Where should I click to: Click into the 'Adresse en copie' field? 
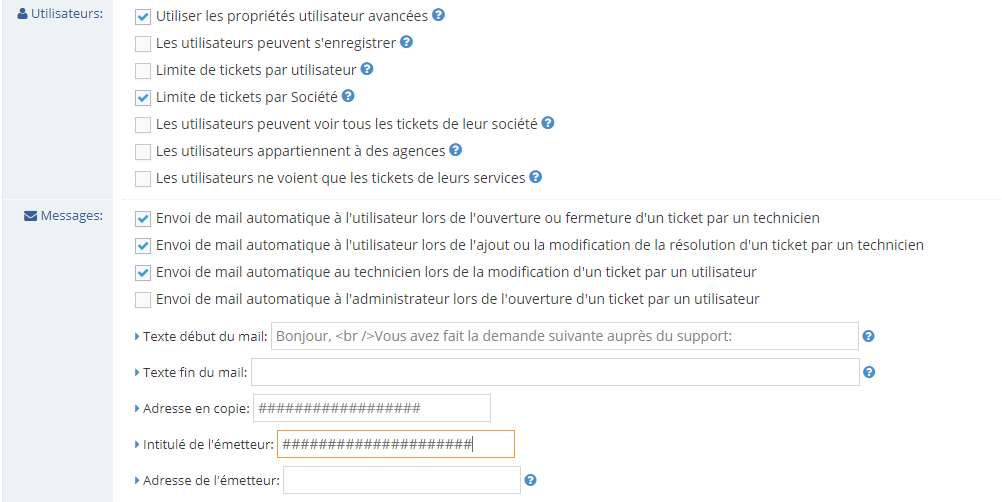(x=372, y=408)
